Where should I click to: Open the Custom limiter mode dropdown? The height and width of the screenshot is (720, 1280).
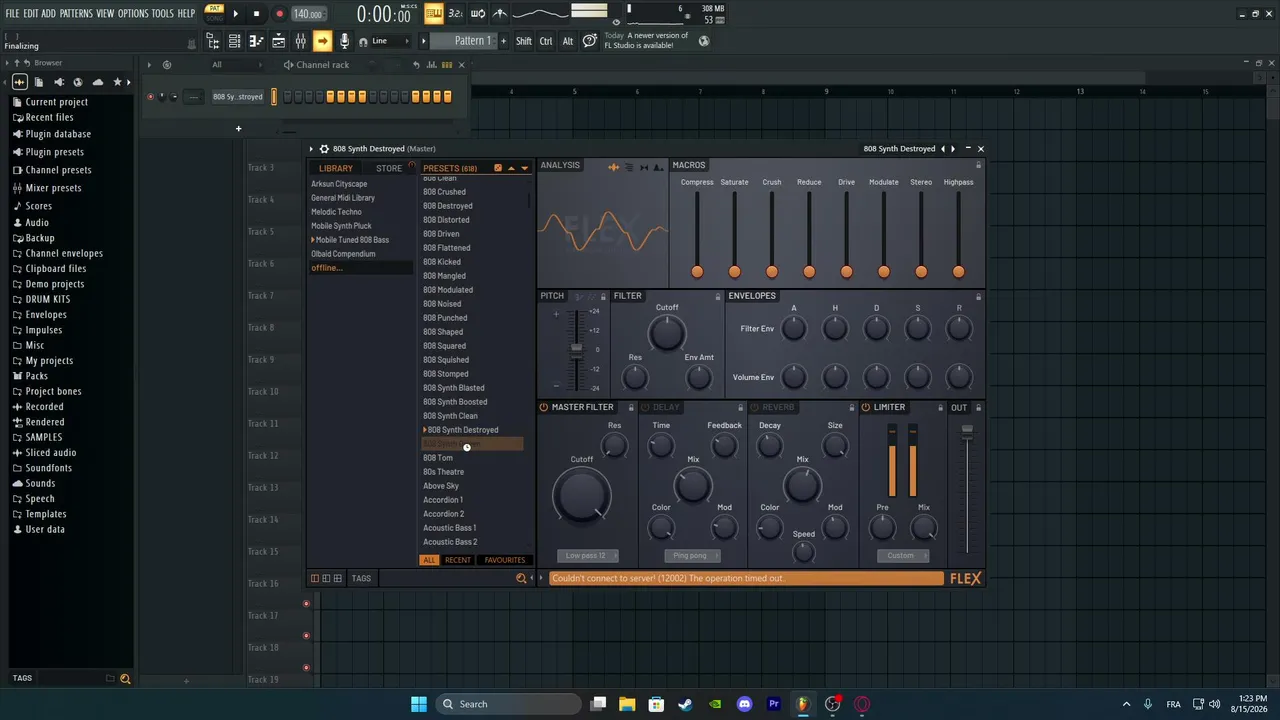pos(902,556)
